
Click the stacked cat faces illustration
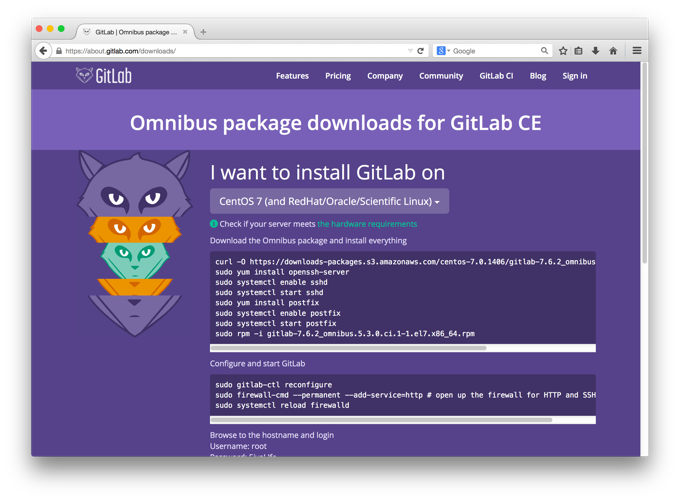click(x=134, y=243)
